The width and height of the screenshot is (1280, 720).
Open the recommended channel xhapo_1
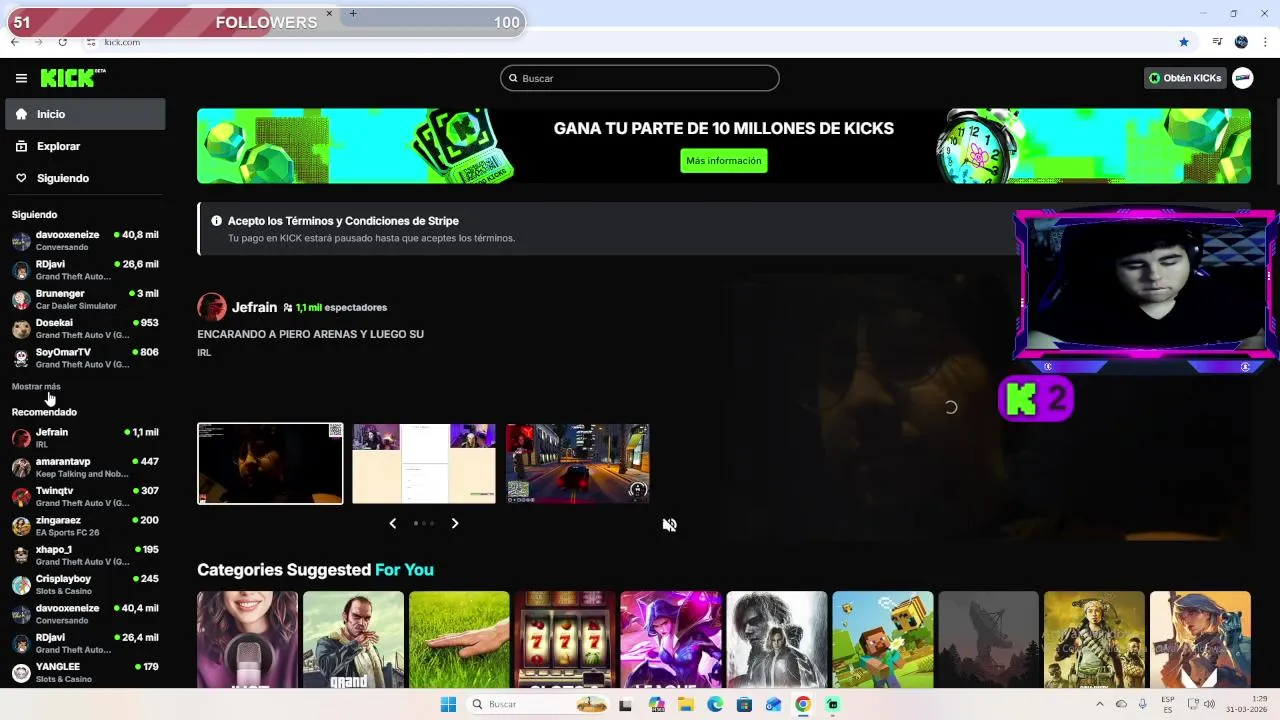[x=85, y=555]
